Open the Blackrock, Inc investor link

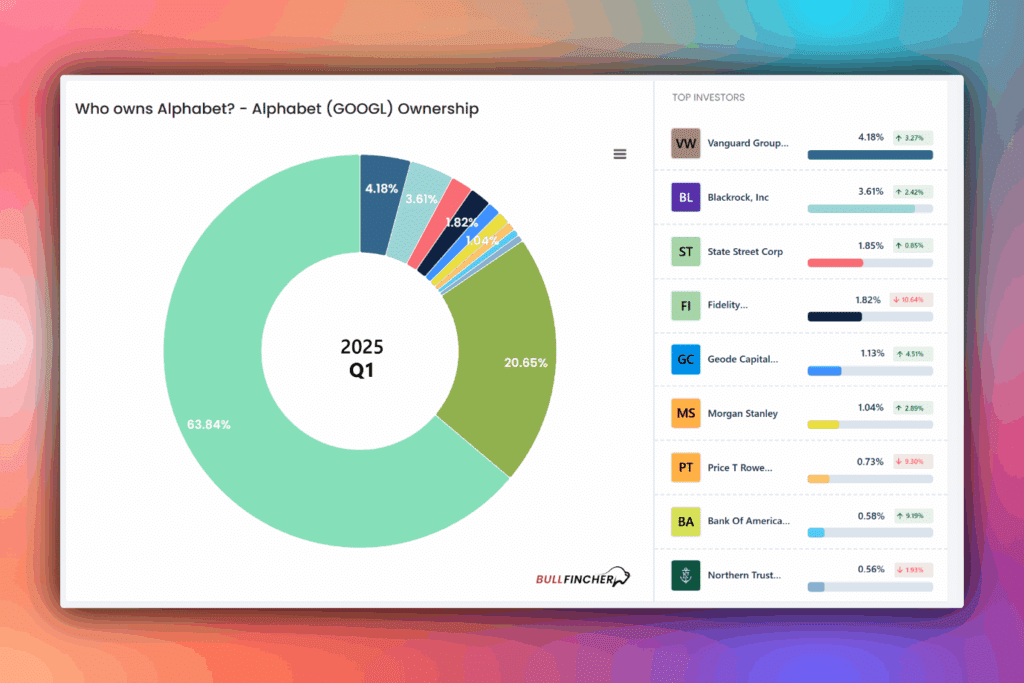738,197
